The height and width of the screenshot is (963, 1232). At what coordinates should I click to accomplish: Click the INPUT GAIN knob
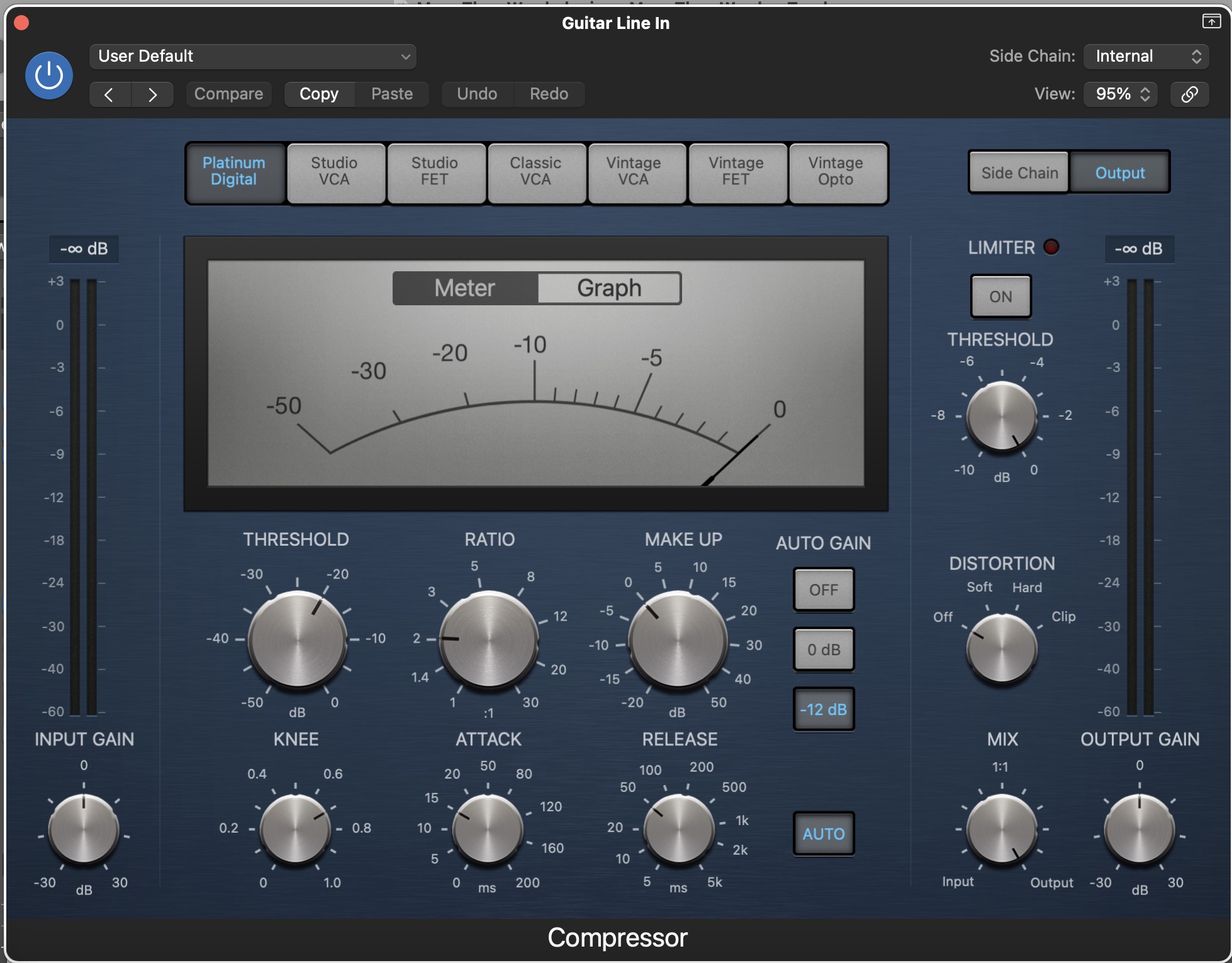84,829
